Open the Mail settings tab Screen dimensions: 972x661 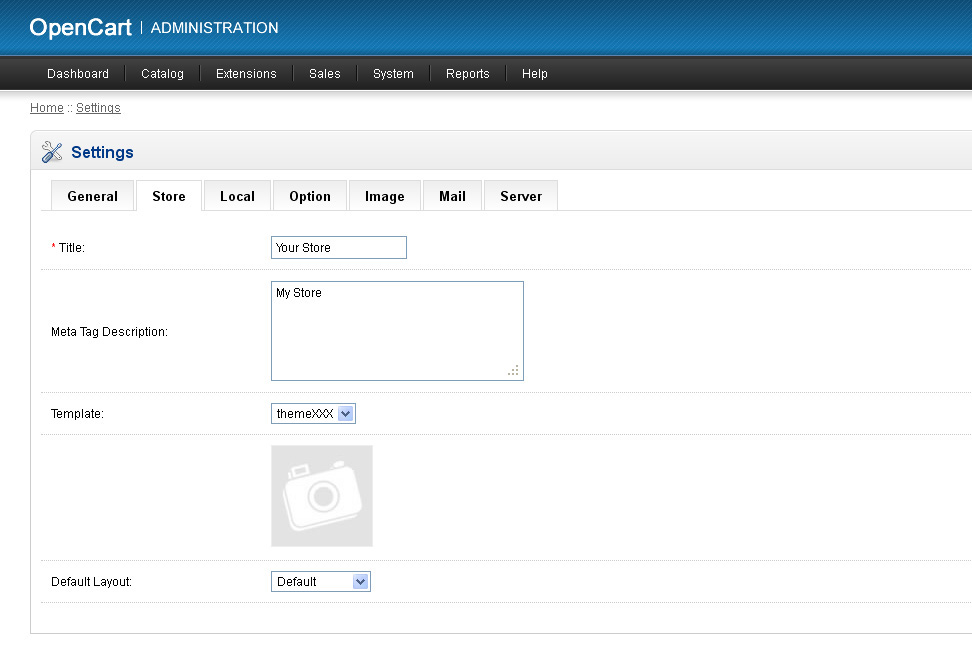coord(452,196)
